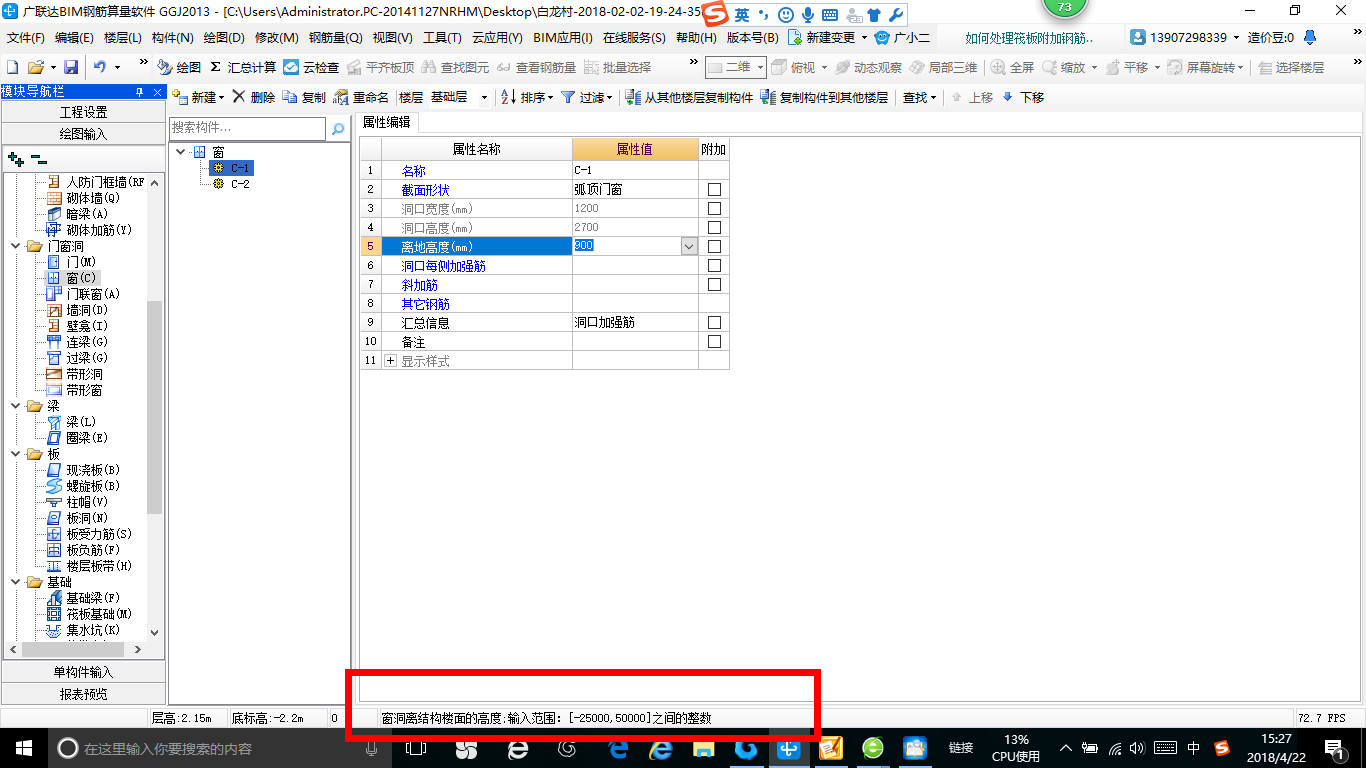Select 门联窗(A) in navigator tree

(x=93, y=294)
